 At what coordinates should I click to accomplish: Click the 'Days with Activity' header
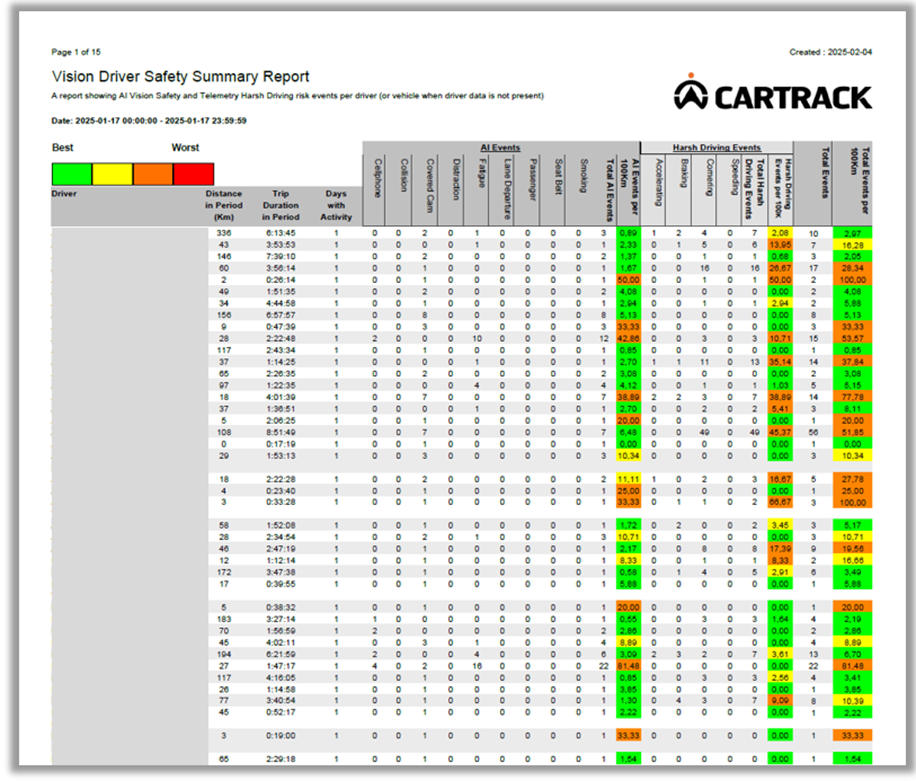click(x=336, y=205)
